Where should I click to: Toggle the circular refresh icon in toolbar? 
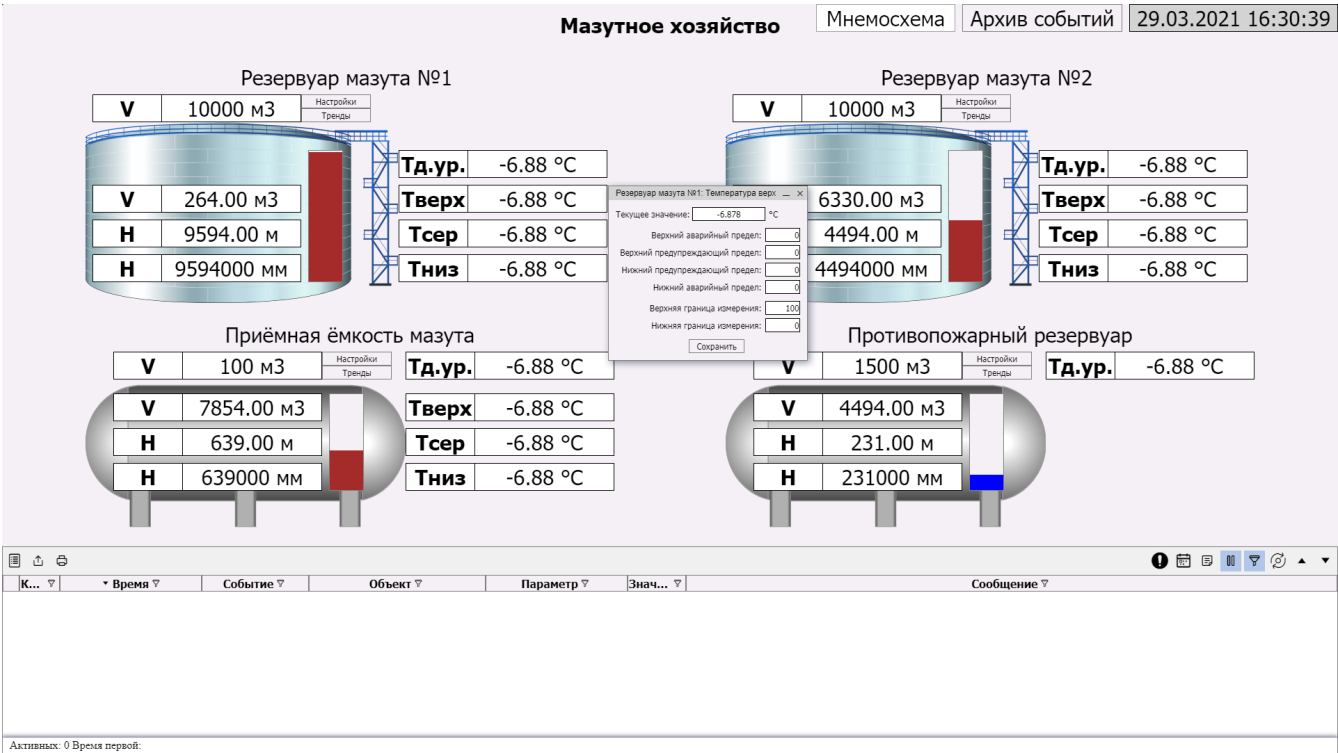pos(1278,561)
